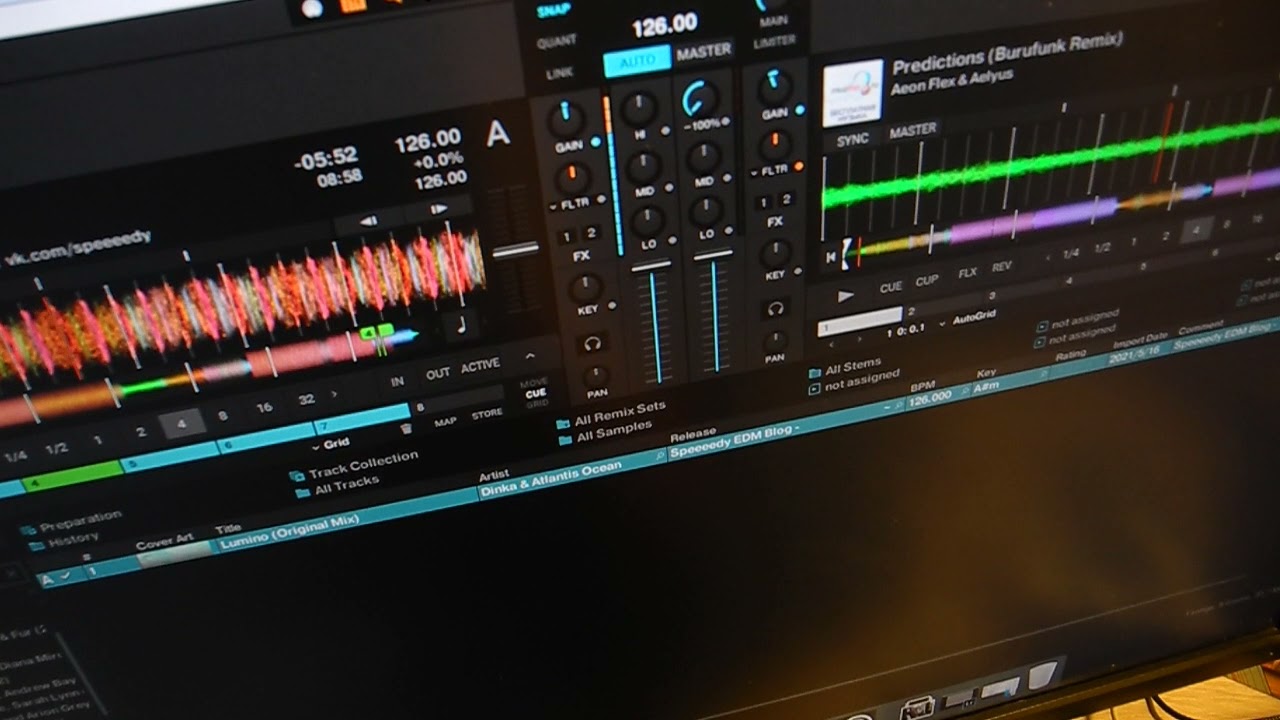Toggle SNAP mode

[552, 11]
